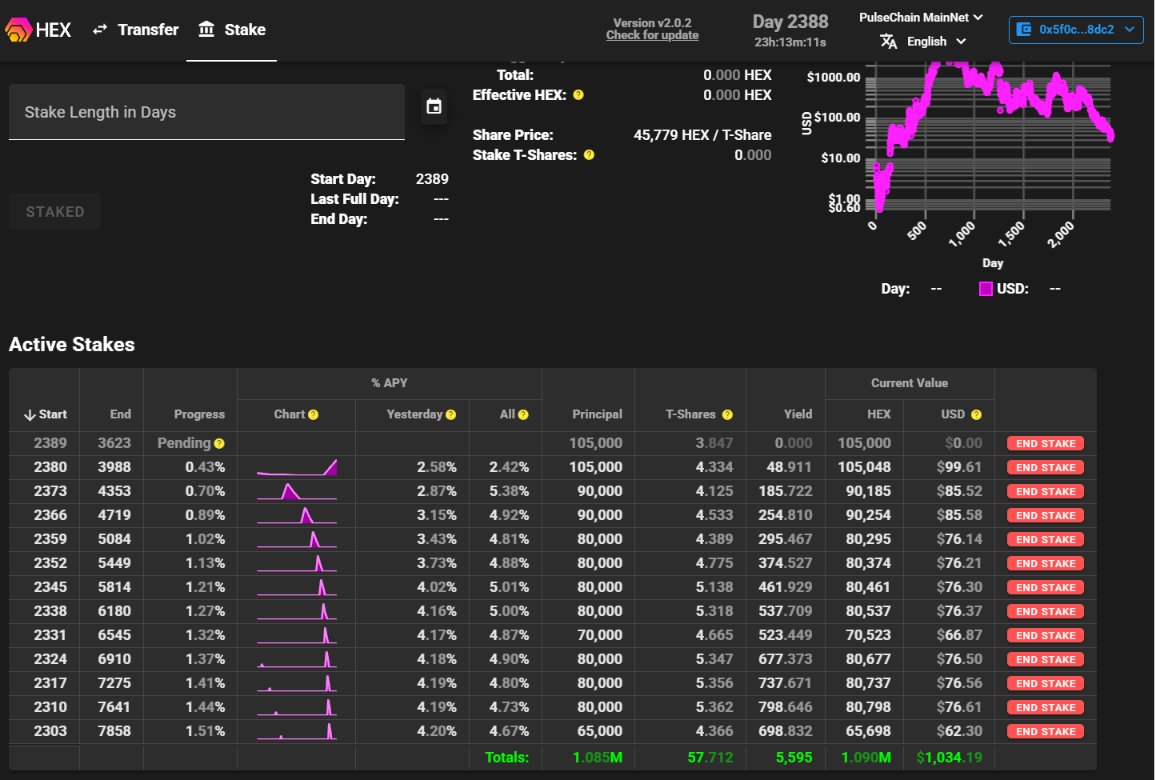Screen dimensions: 1155x780
Task: Click the Principal column header
Action: pyautogui.click(x=597, y=415)
